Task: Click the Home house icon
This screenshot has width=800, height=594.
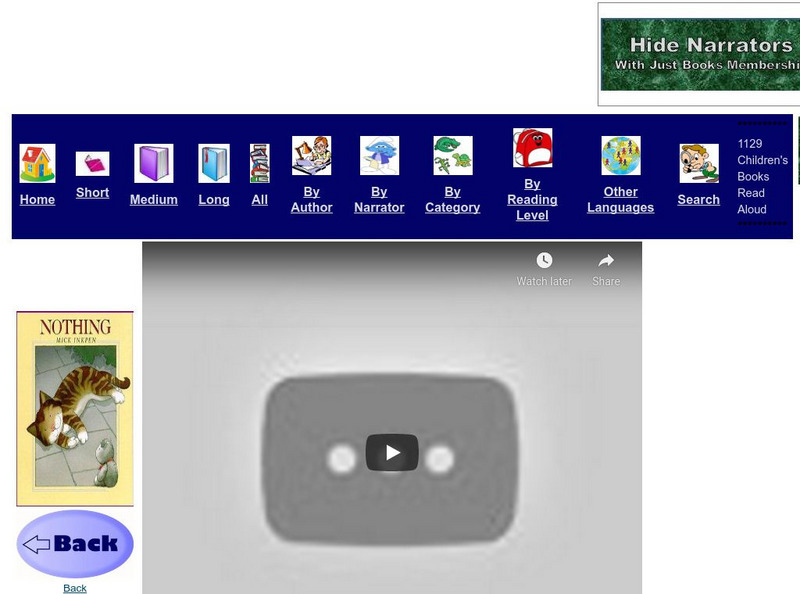Action: pyautogui.click(x=37, y=163)
